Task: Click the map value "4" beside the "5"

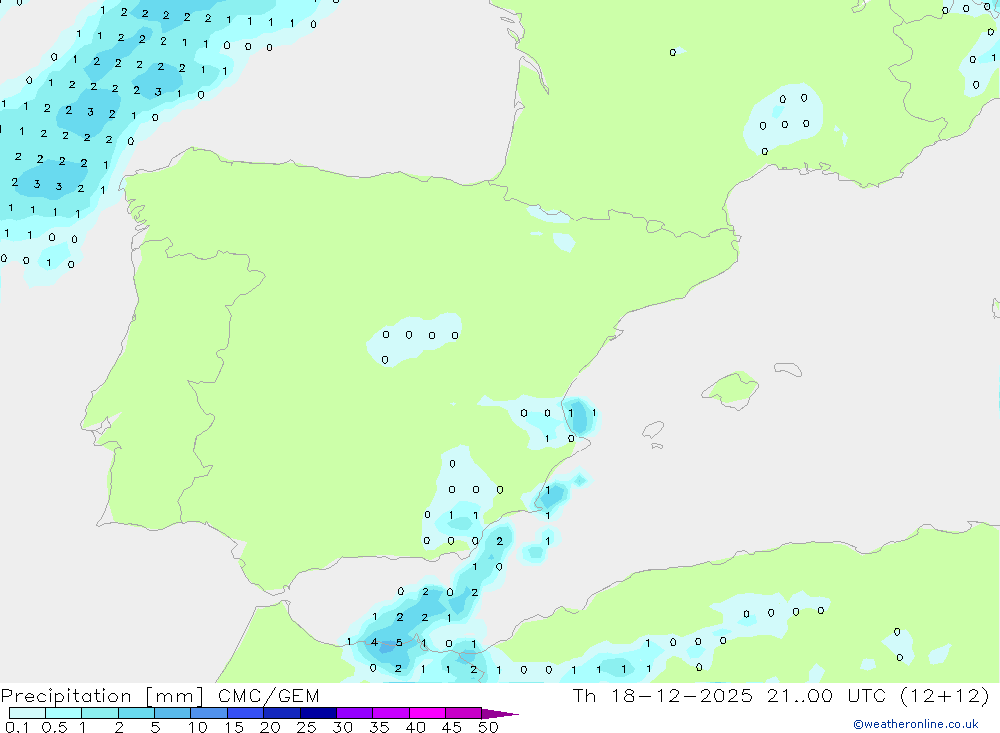Action: (x=374, y=642)
